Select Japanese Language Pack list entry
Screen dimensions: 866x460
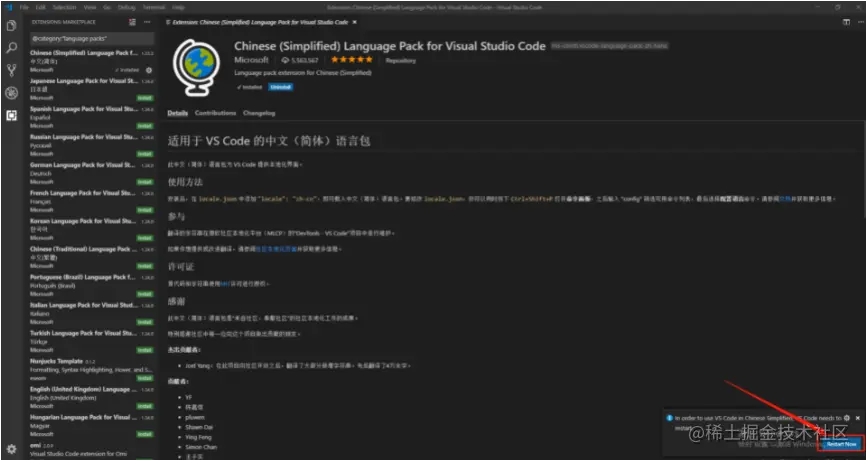(x=92, y=89)
